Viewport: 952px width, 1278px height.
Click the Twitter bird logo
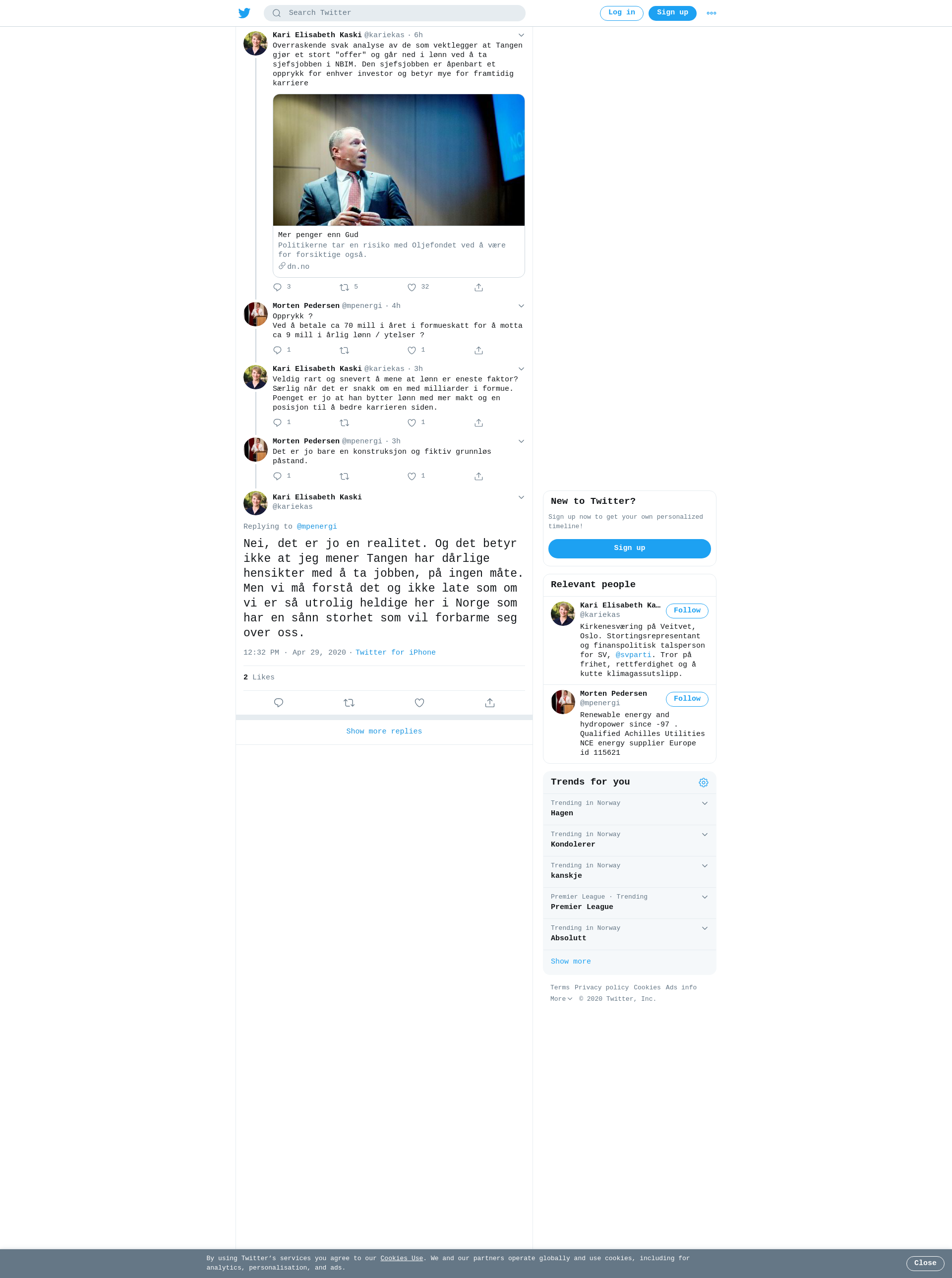(244, 13)
